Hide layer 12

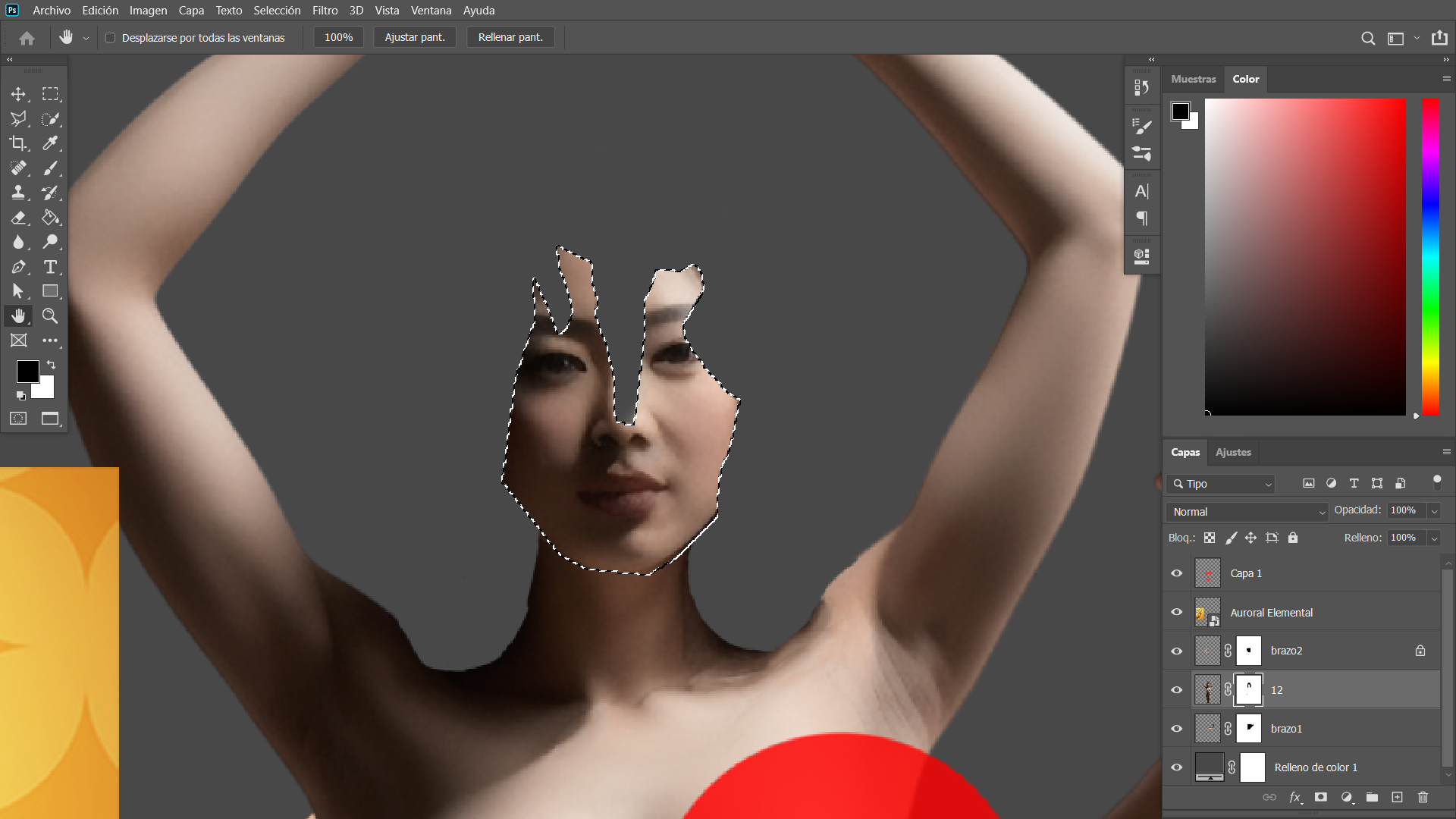click(1177, 690)
